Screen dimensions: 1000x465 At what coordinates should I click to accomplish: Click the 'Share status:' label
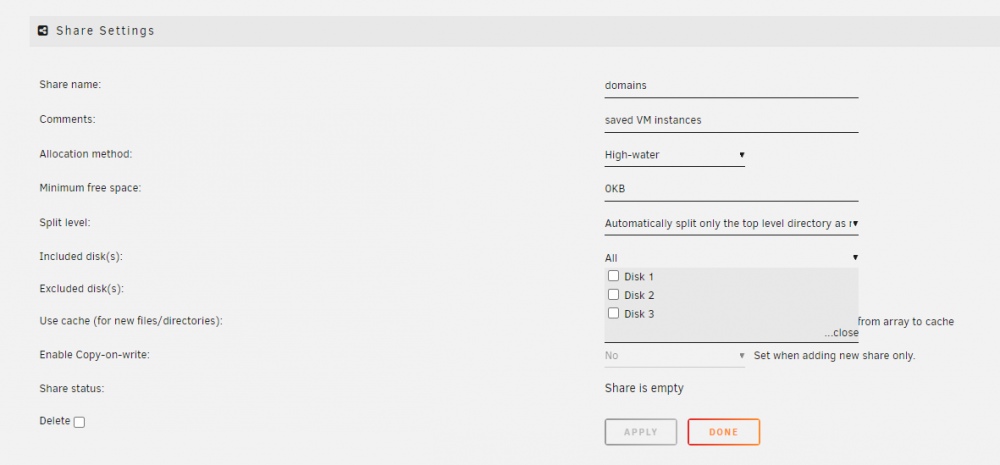[x=71, y=388]
